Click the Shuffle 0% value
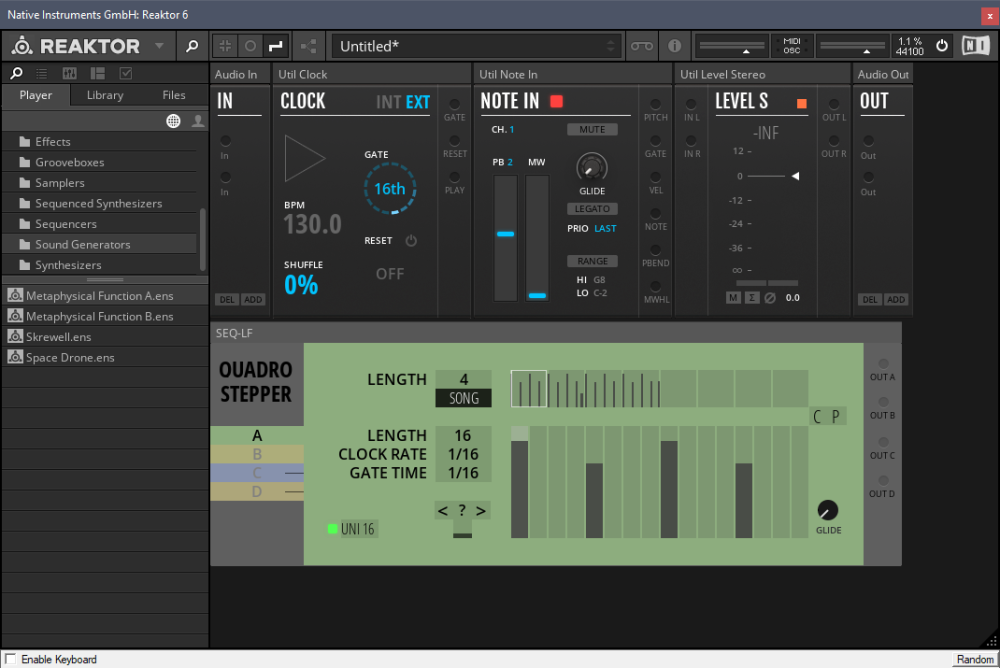 click(300, 285)
